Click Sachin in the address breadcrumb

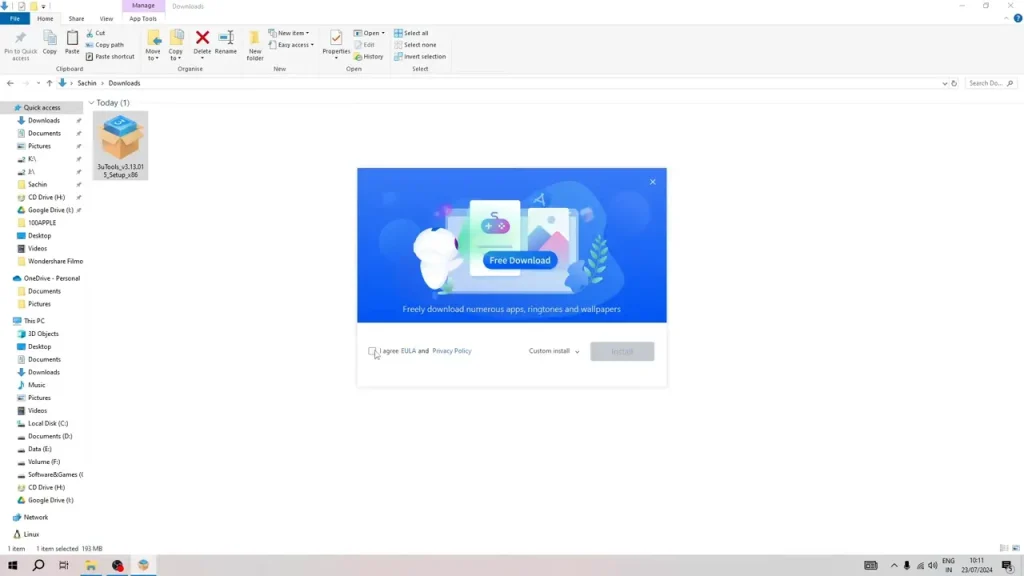pos(87,83)
